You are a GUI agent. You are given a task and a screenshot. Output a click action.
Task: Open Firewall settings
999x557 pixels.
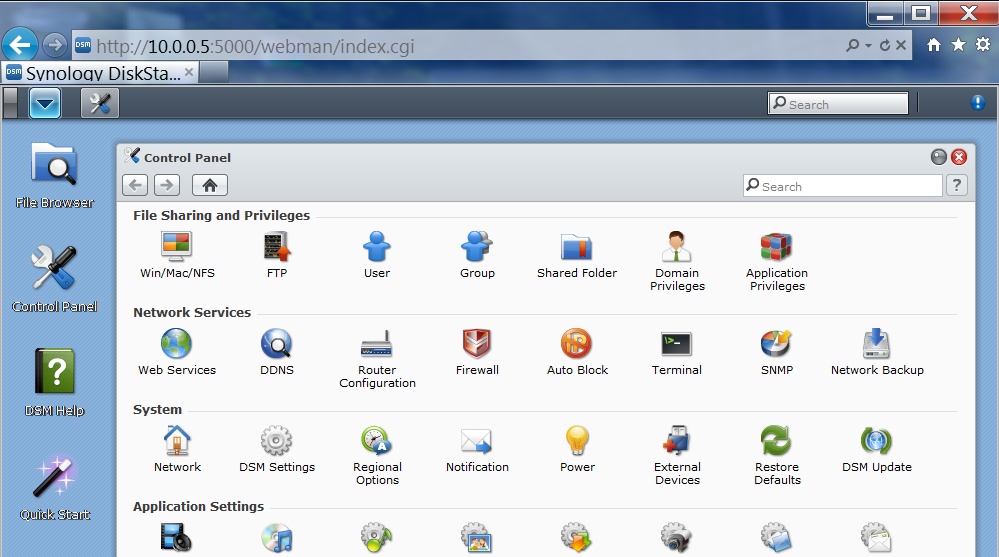click(477, 351)
